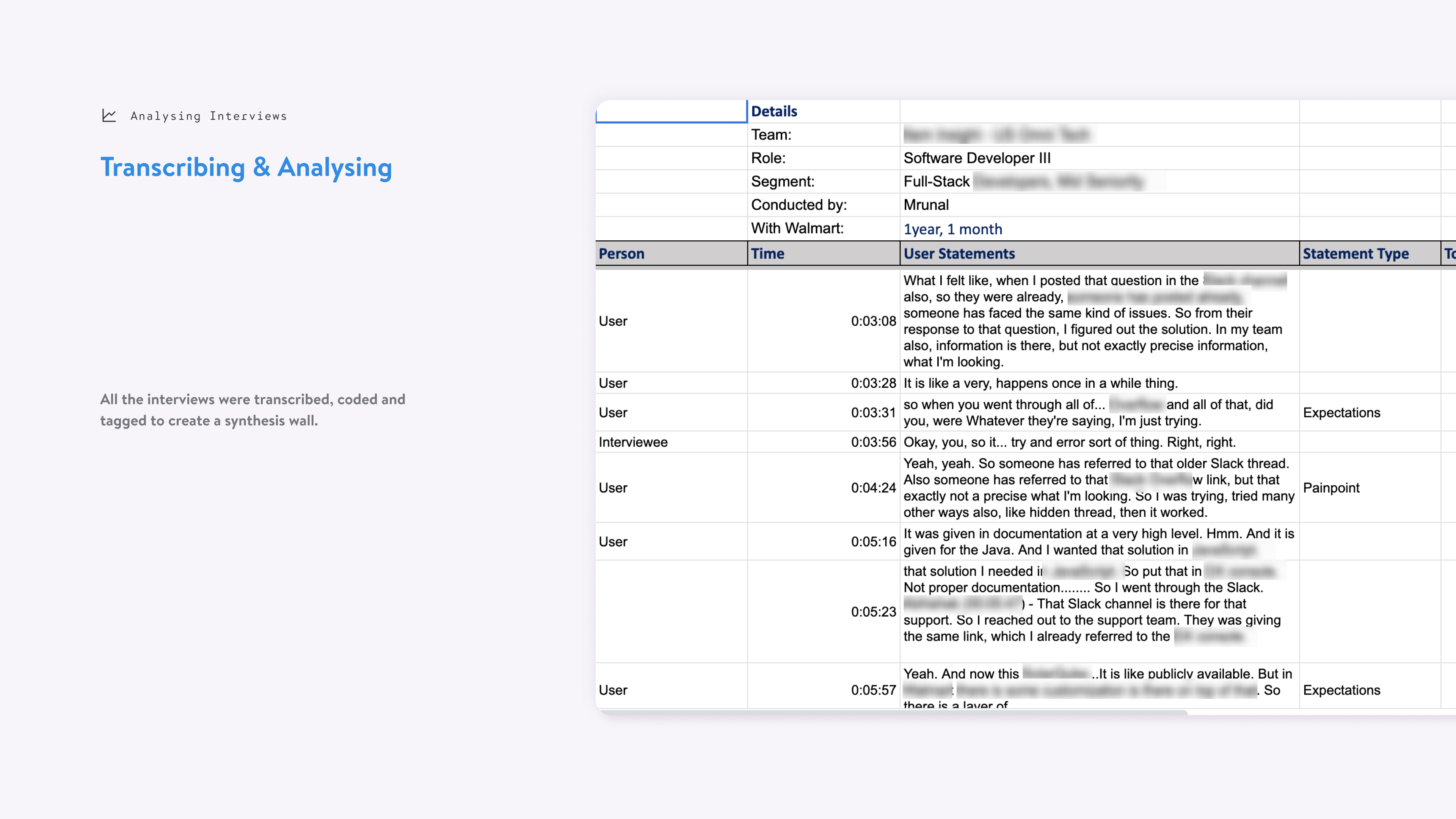Select the 0:04:24 time cell
This screenshot has height=819, width=1456.
pyautogui.click(x=824, y=488)
